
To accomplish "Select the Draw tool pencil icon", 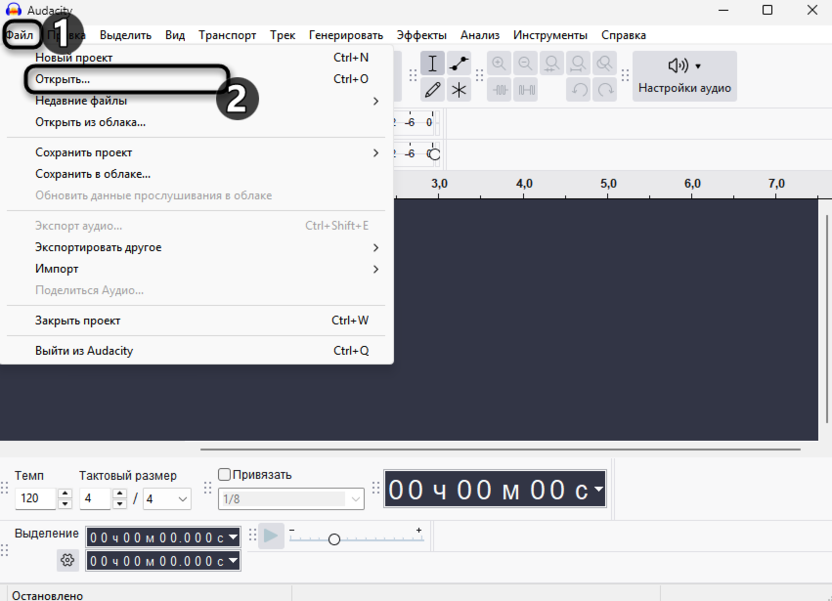I will click(433, 89).
